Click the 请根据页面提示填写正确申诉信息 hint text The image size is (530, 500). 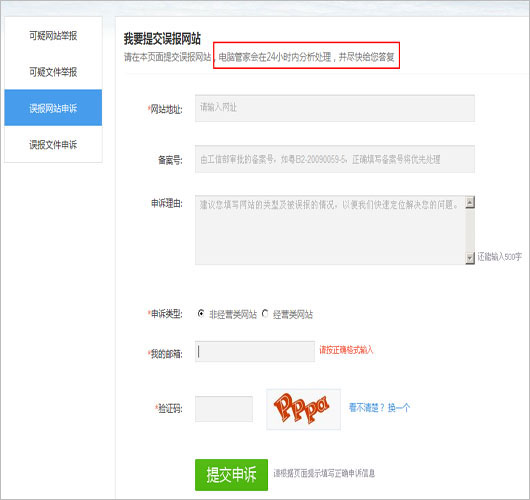pos(324,473)
